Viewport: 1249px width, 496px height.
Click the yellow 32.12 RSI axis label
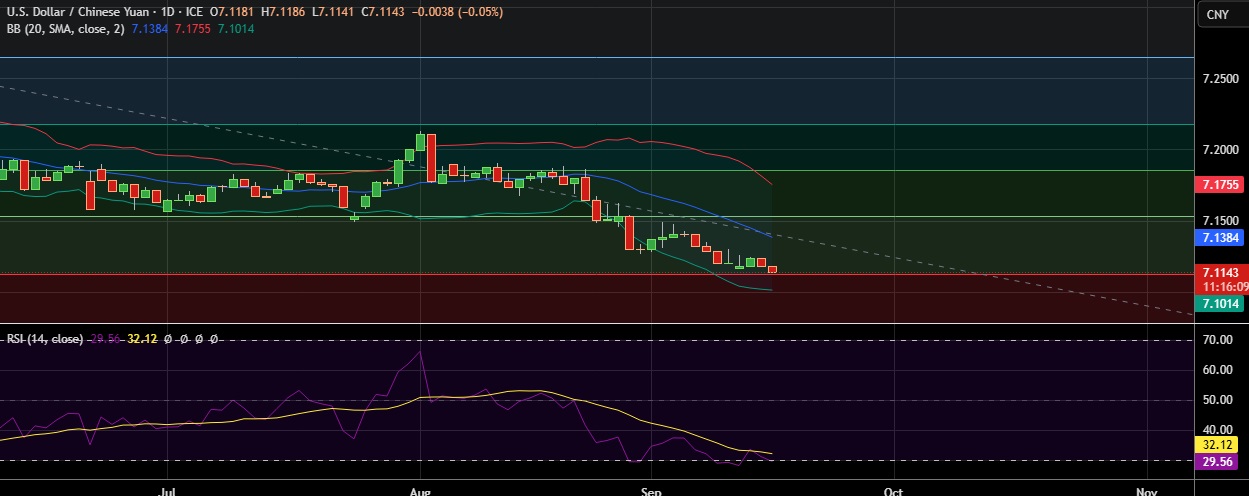click(x=1220, y=446)
